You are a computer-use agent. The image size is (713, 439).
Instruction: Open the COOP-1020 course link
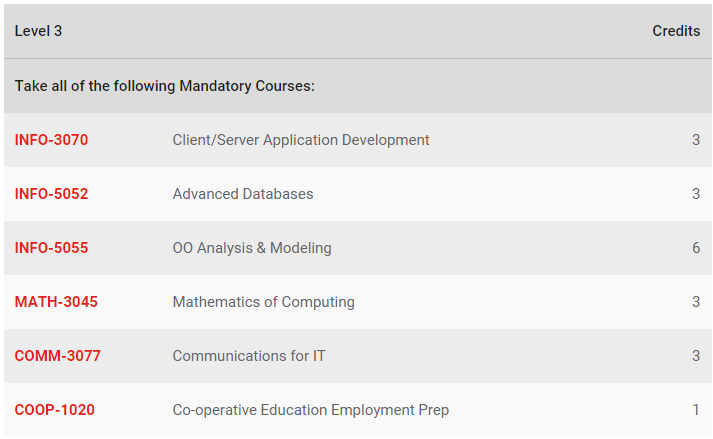coord(55,410)
